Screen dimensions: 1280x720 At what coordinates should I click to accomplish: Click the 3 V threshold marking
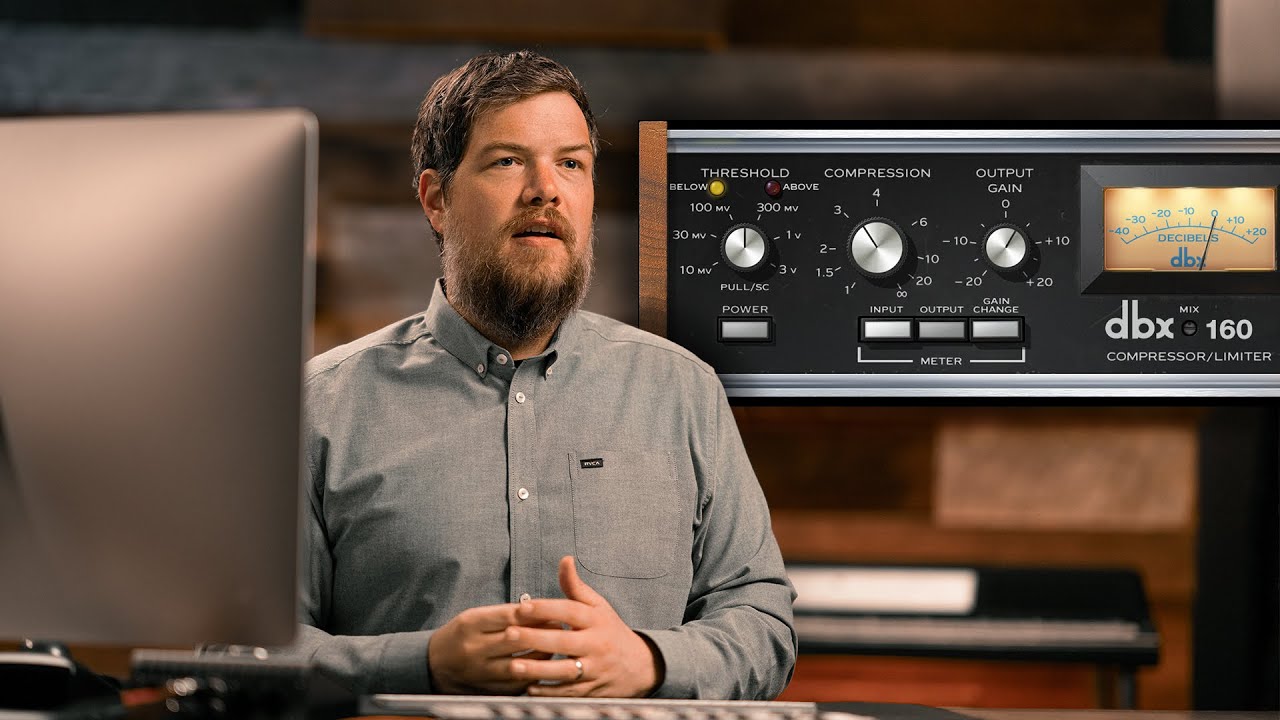[788, 270]
